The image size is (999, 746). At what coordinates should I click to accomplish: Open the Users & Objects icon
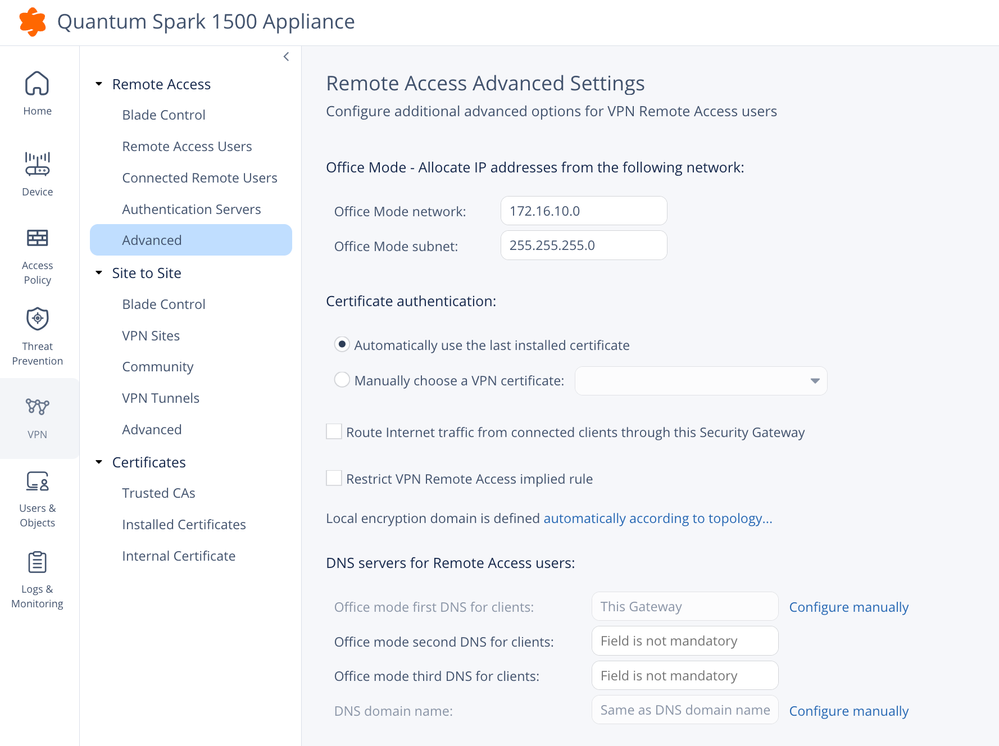pos(37,482)
